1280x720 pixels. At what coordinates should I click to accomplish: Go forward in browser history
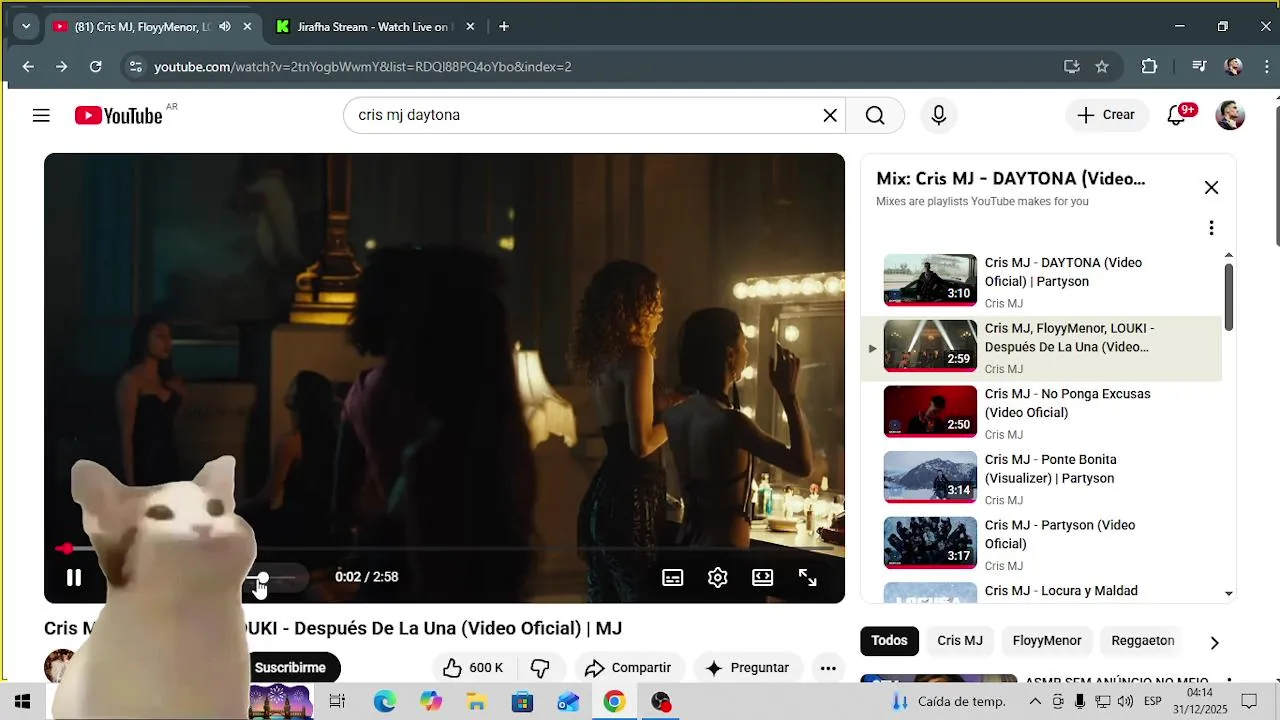[x=62, y=67]
